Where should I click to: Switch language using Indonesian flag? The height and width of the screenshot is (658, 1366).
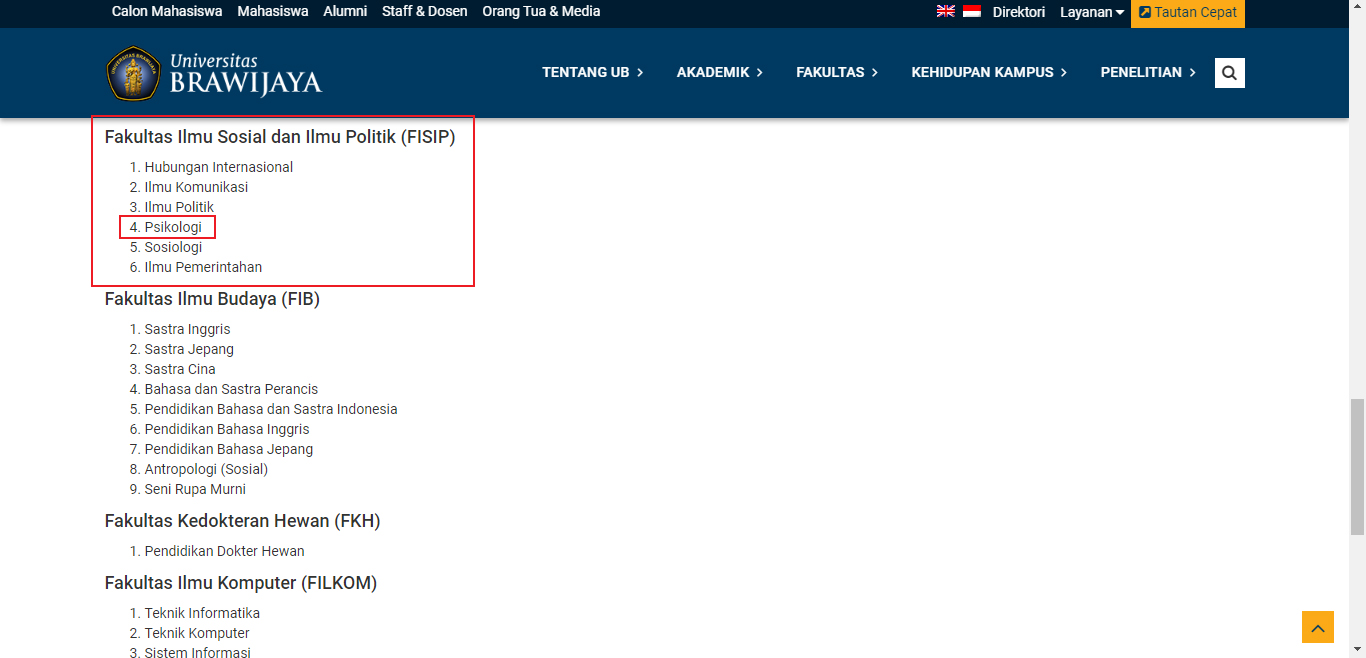coord(972,12)
